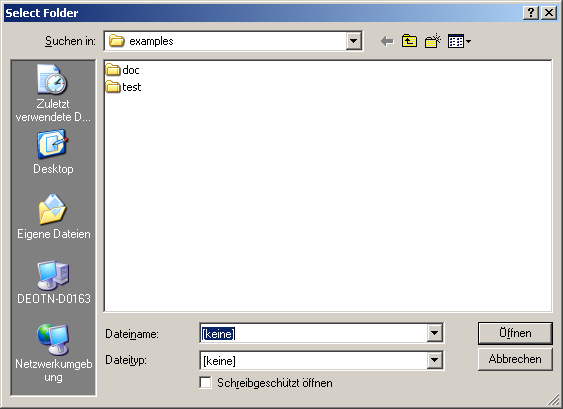Click the Öffnen button

pos(515,333)
